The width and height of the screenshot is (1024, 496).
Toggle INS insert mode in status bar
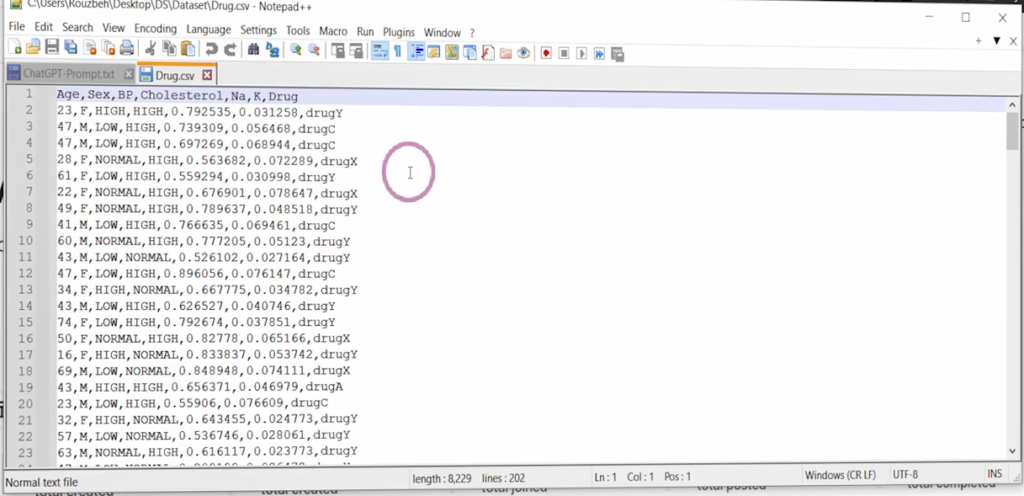(x=994, y=476)
